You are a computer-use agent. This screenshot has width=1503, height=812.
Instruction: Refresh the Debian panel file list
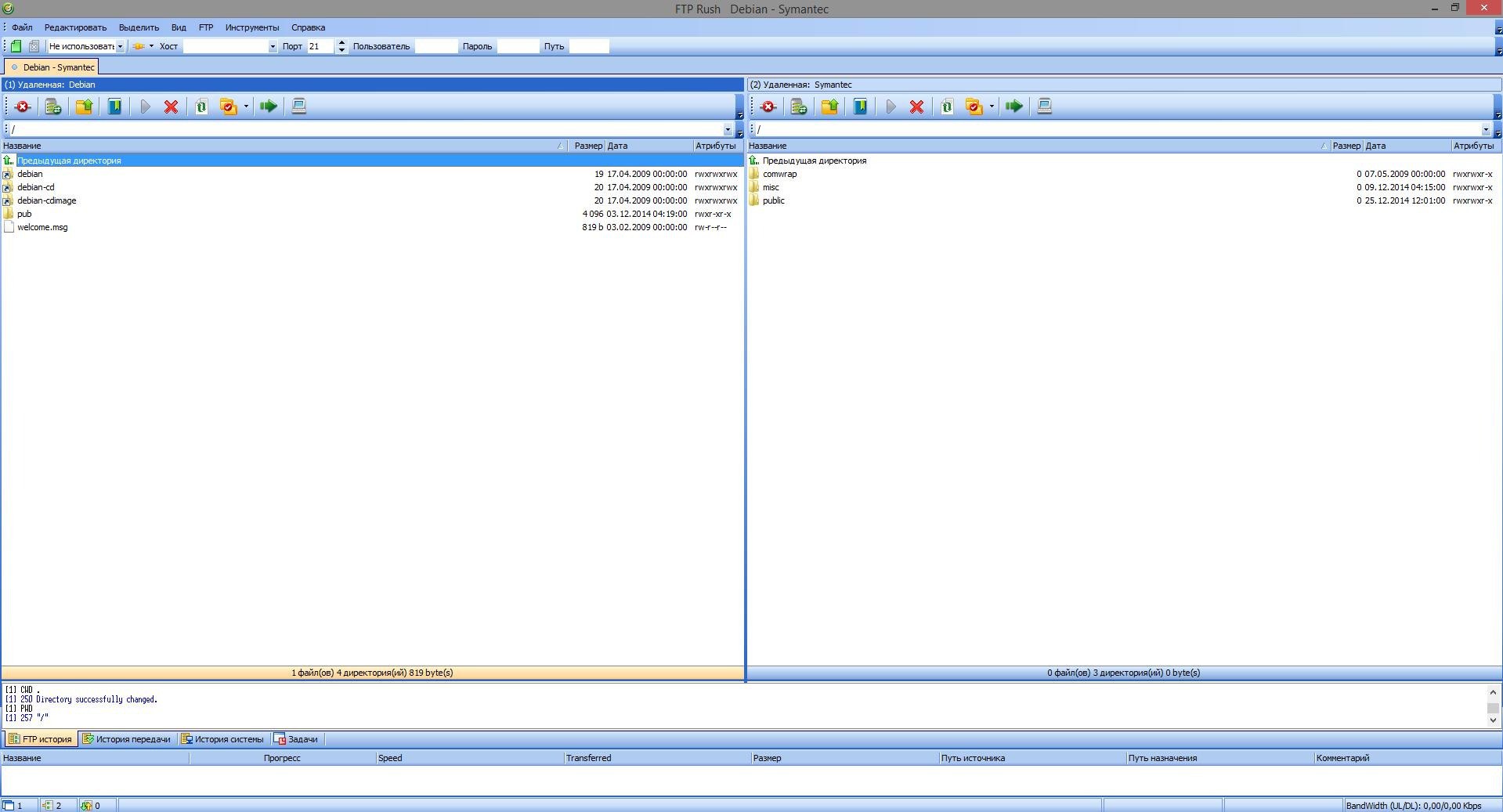pos(201,106)
